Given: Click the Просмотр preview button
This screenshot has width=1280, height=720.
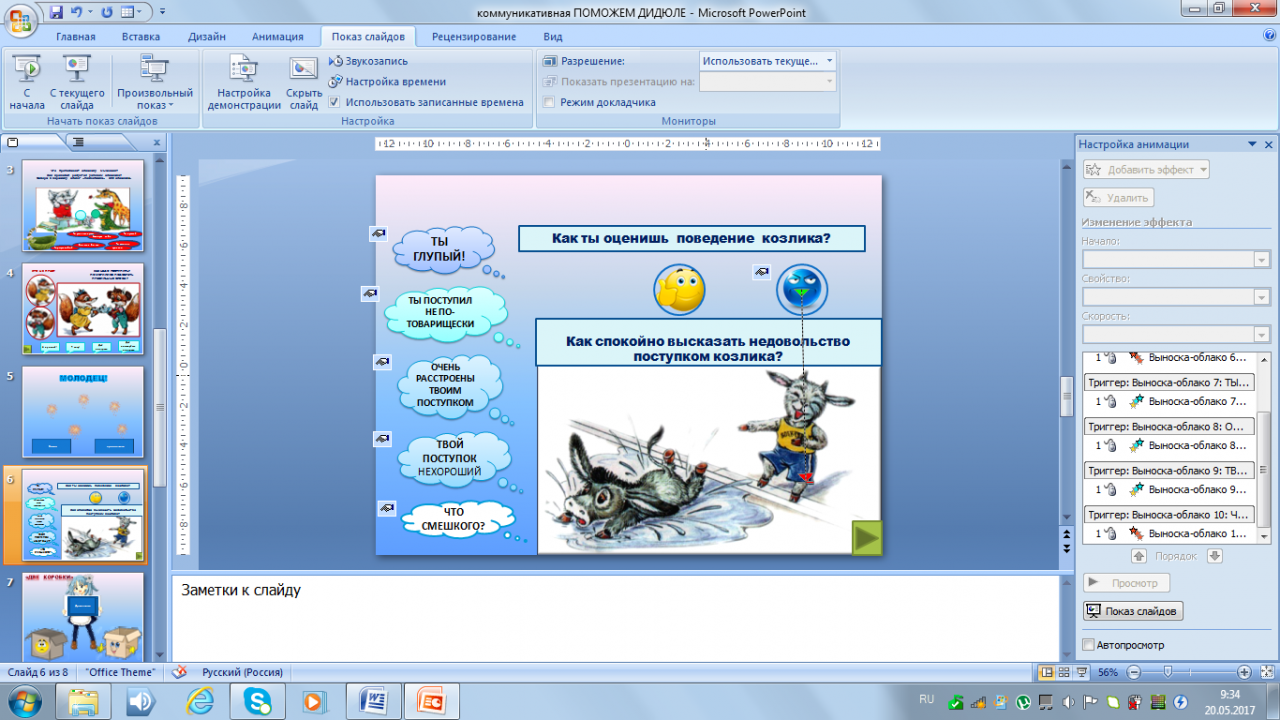Looking at the screenshot, I should (1126, 583).
